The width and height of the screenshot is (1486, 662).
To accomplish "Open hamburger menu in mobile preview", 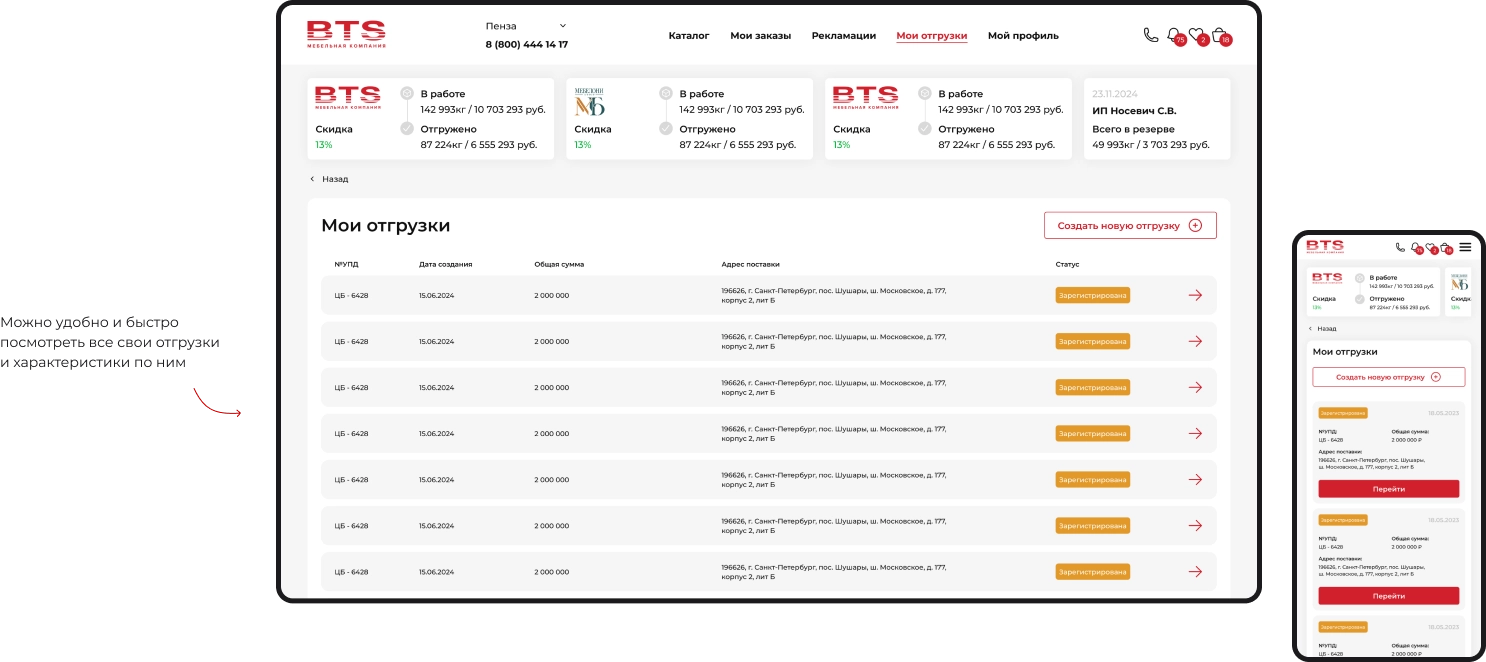I will click(1465, 247).
